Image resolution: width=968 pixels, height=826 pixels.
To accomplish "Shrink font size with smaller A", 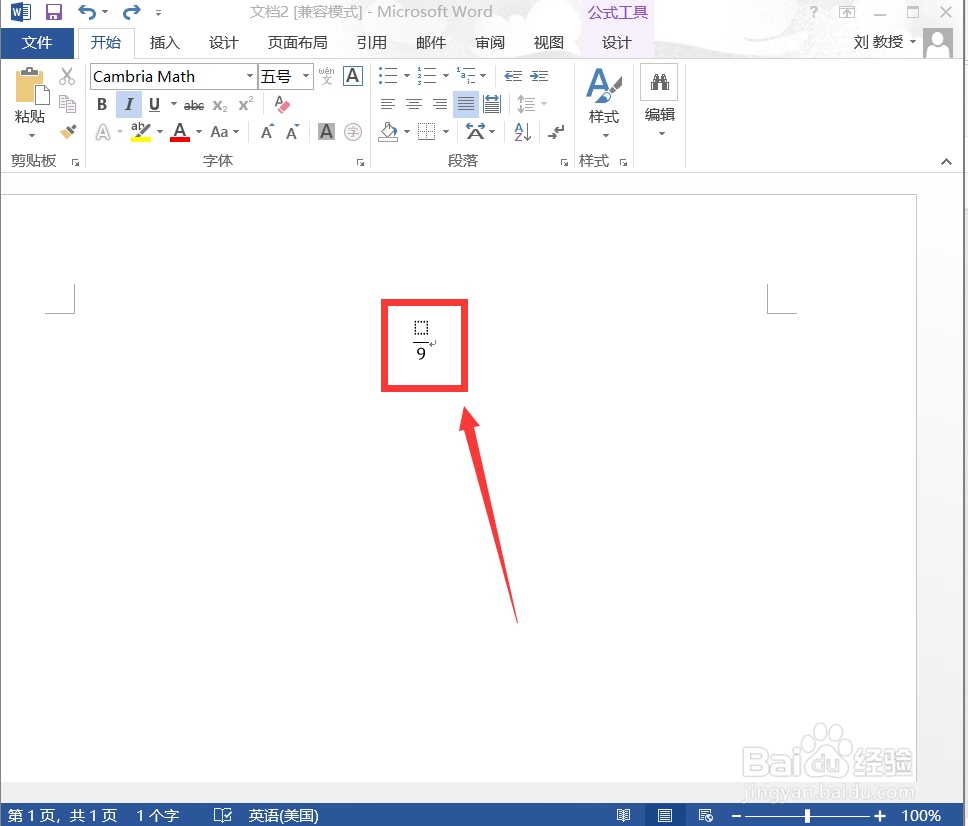I will 293,132.
